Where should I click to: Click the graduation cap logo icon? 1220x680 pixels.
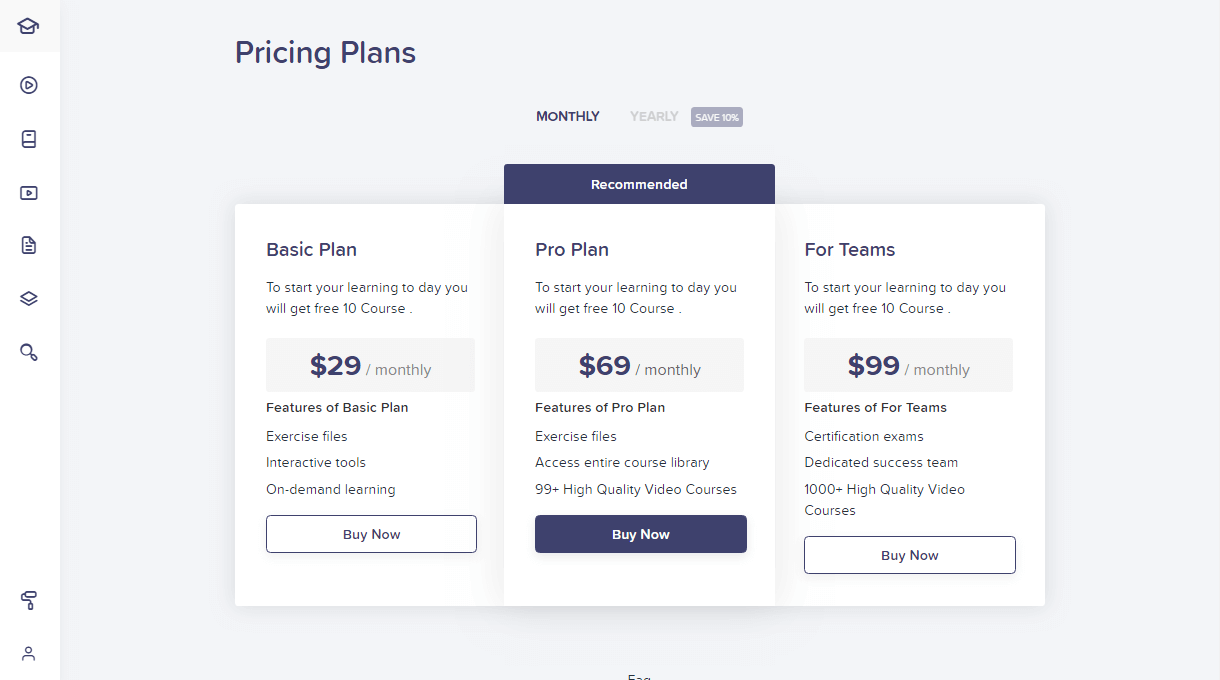(x=29, y=26)
